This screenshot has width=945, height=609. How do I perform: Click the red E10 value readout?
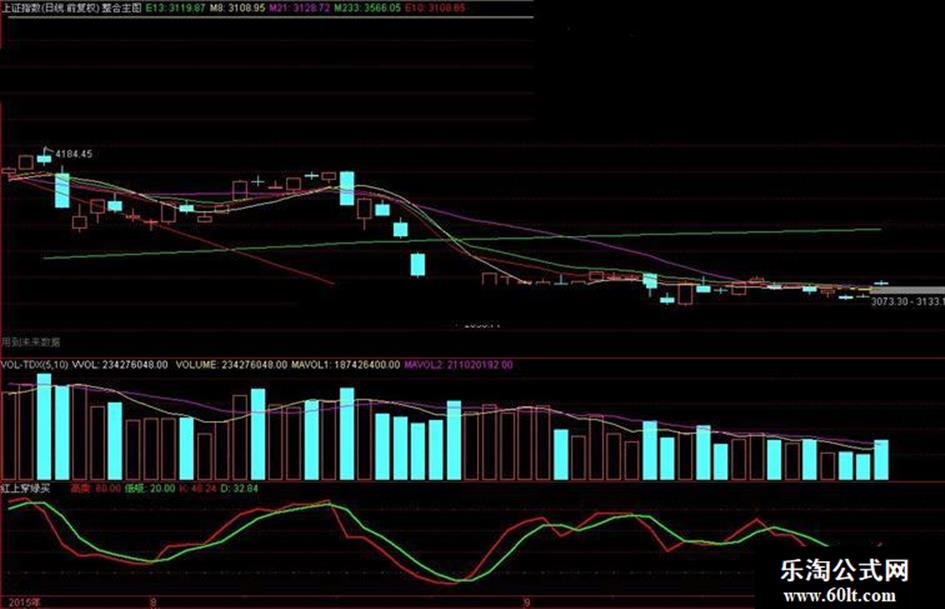pyautogui.click(x=435, y=8)
